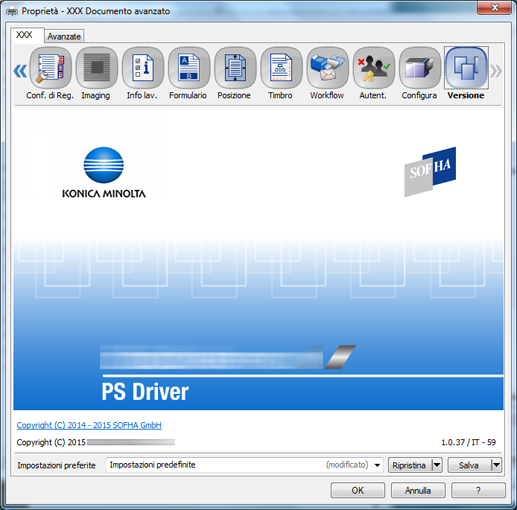The height and width of the screenshot is (510, 517).
Task: Click the right double-chevron scroll arrow
Action: 496,71
